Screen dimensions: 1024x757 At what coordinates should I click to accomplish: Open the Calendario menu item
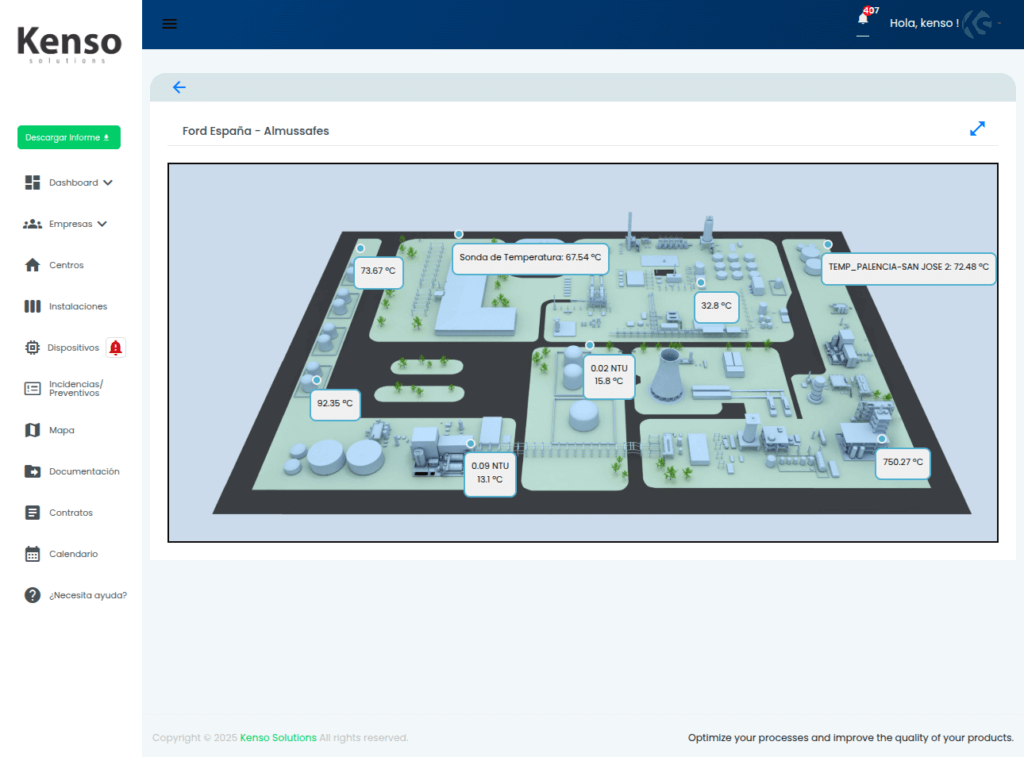[73, 554]
